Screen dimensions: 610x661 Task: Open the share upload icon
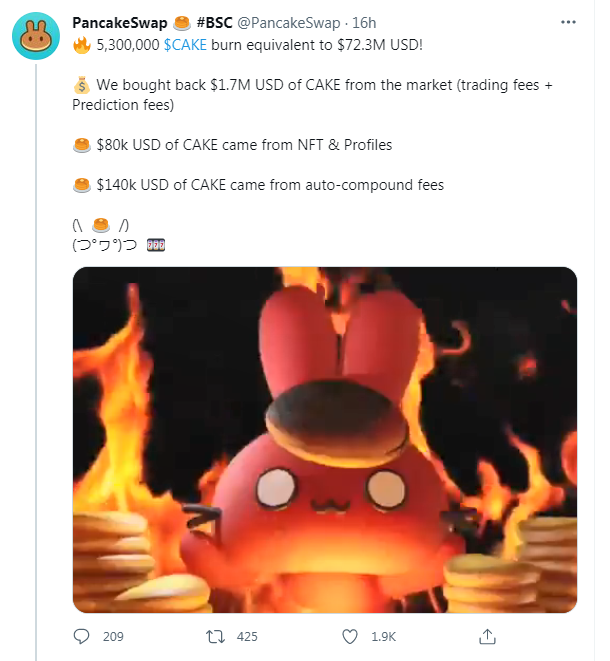[x=487, y=636]
